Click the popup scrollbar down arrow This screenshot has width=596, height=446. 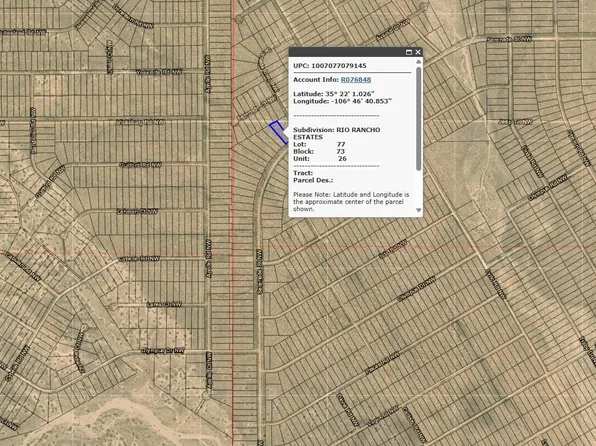click(418, 210)
